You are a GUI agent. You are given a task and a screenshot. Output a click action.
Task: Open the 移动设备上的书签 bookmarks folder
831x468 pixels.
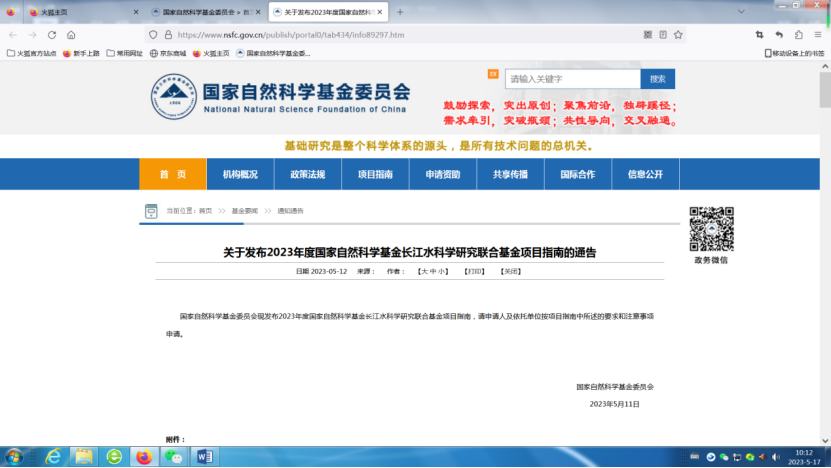pyautogui.click(x=794, y=53)
